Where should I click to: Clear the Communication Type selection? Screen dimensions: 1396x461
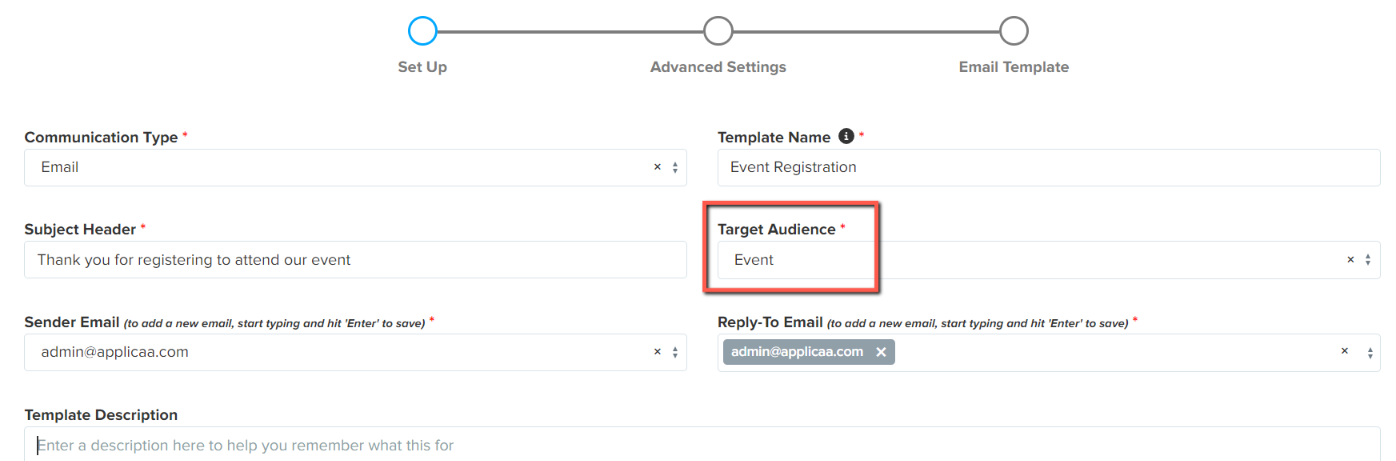point(657,167)
